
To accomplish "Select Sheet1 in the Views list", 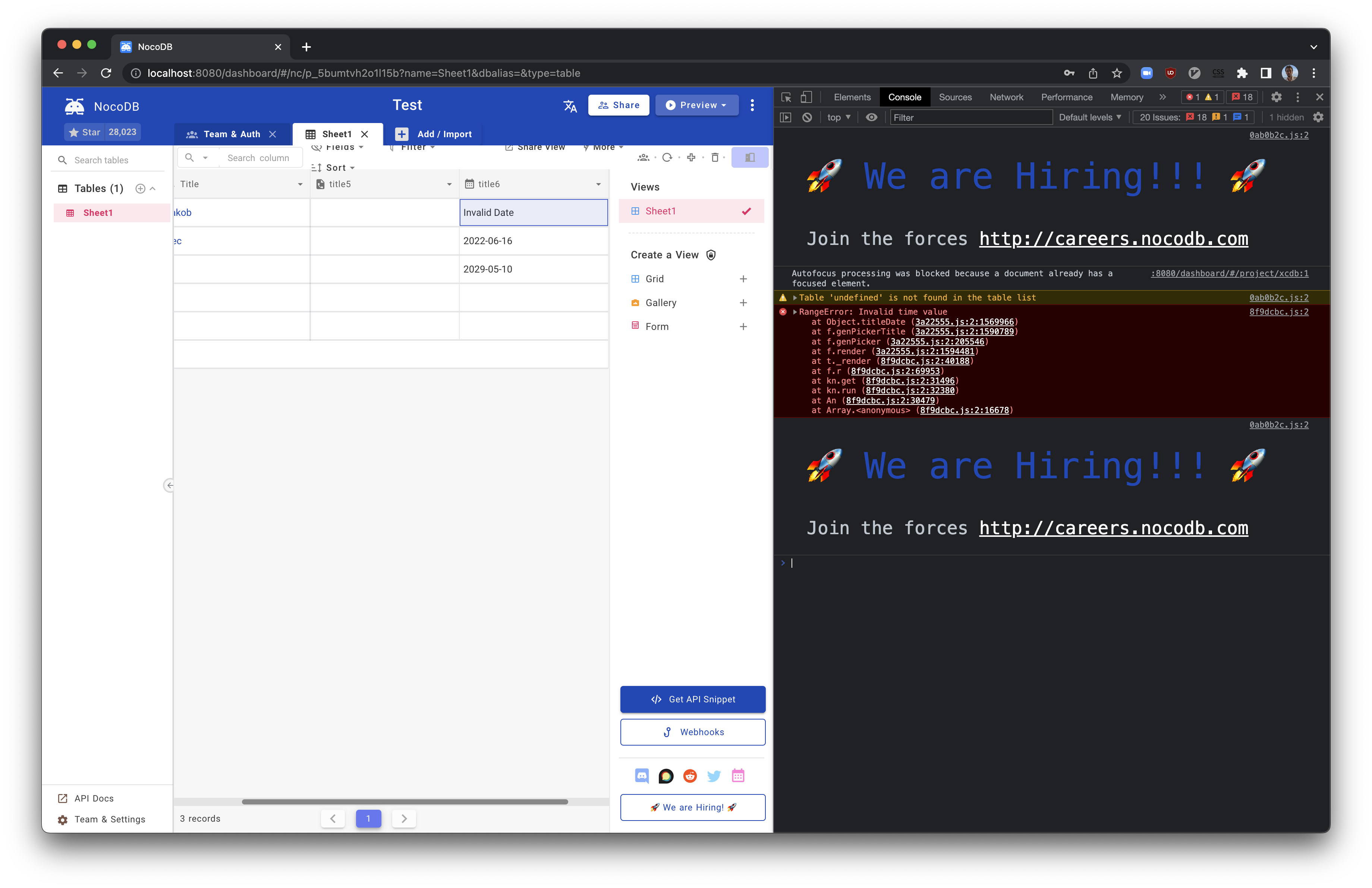I will point(691,211).
